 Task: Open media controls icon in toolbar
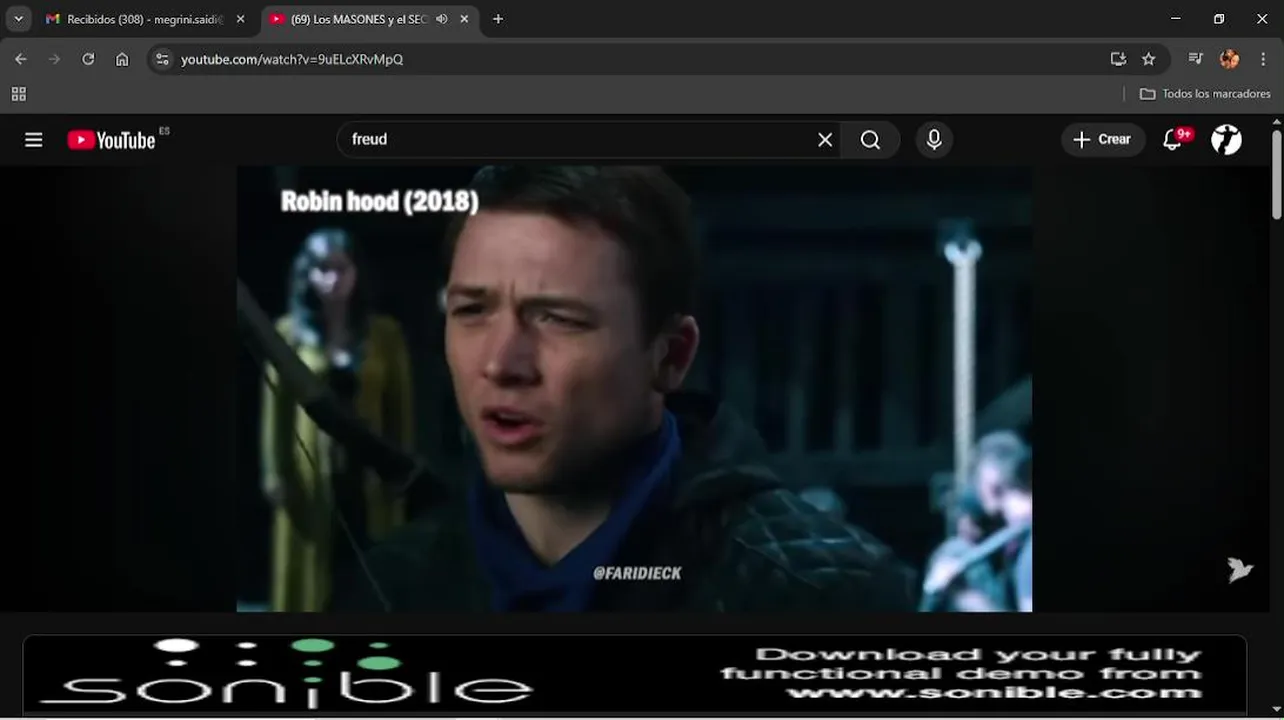[1195, 59]
